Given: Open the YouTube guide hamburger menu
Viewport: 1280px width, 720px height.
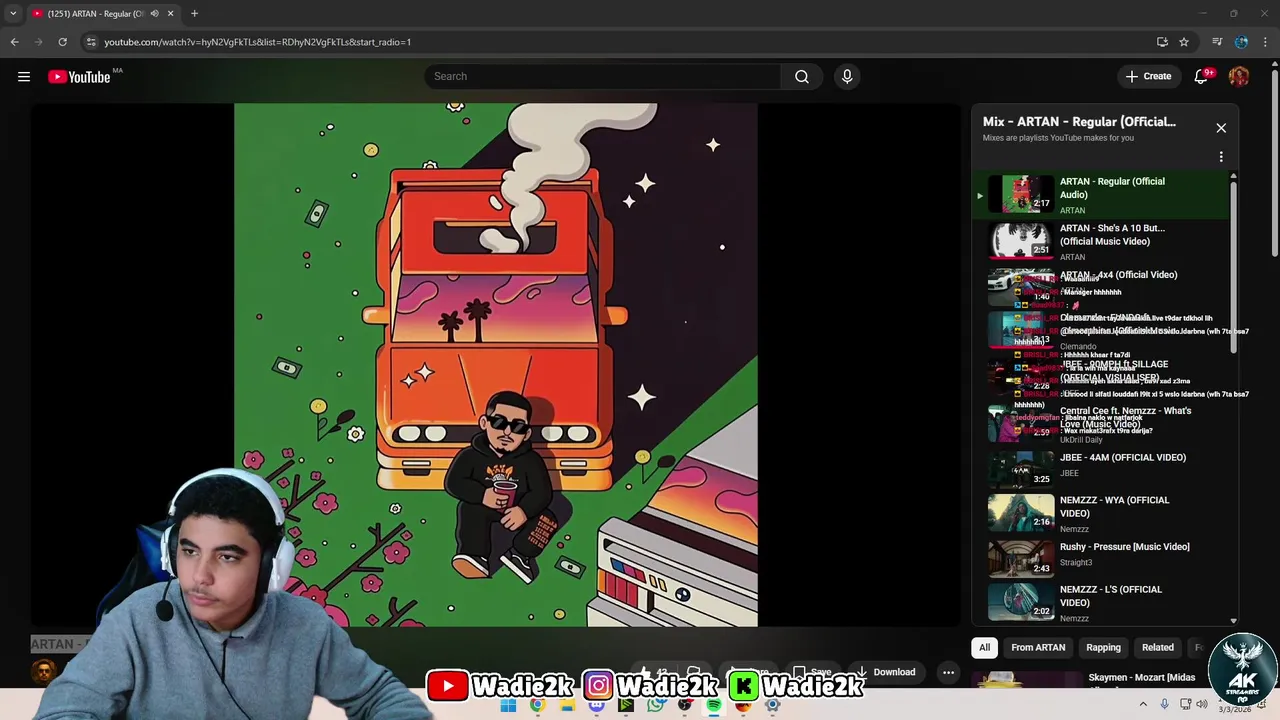Looking at the screenshot, I should click(24, 76).
